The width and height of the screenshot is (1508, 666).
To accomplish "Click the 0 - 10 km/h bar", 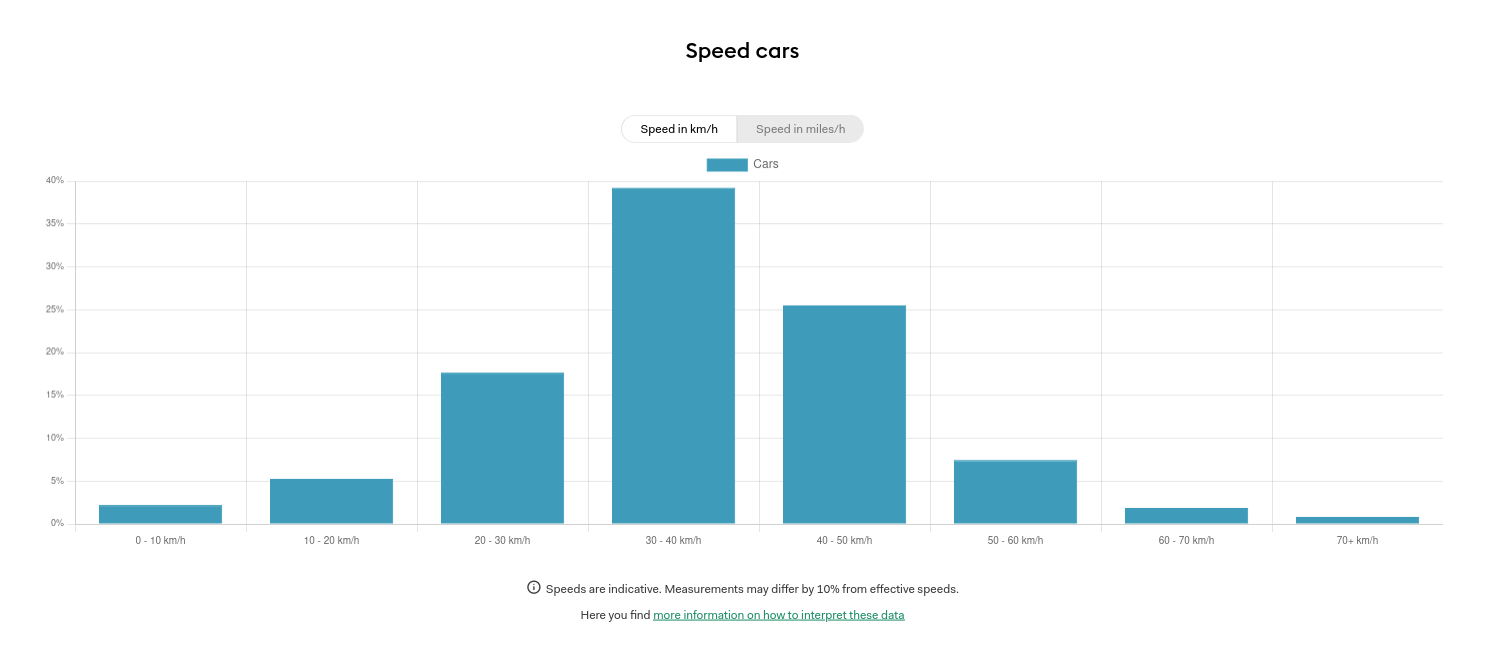I will (x=160, y=514).
